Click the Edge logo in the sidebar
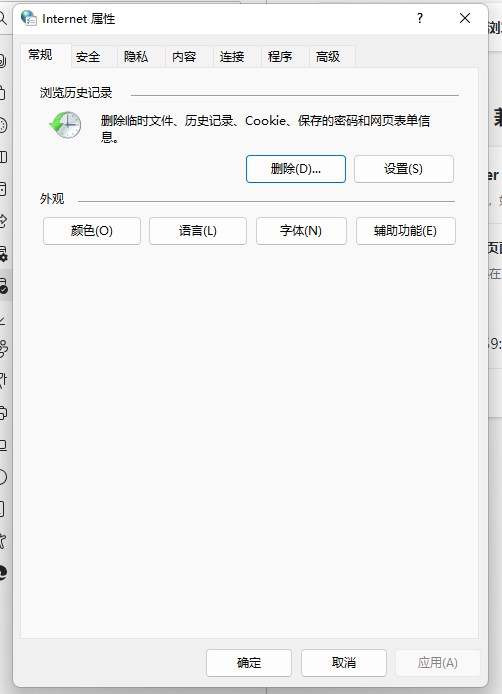The image size is (502, 694). 3,572
